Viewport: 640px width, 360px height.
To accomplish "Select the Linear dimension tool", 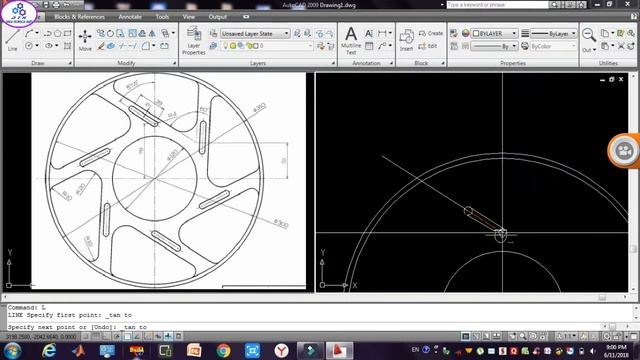I will [382, 33].
